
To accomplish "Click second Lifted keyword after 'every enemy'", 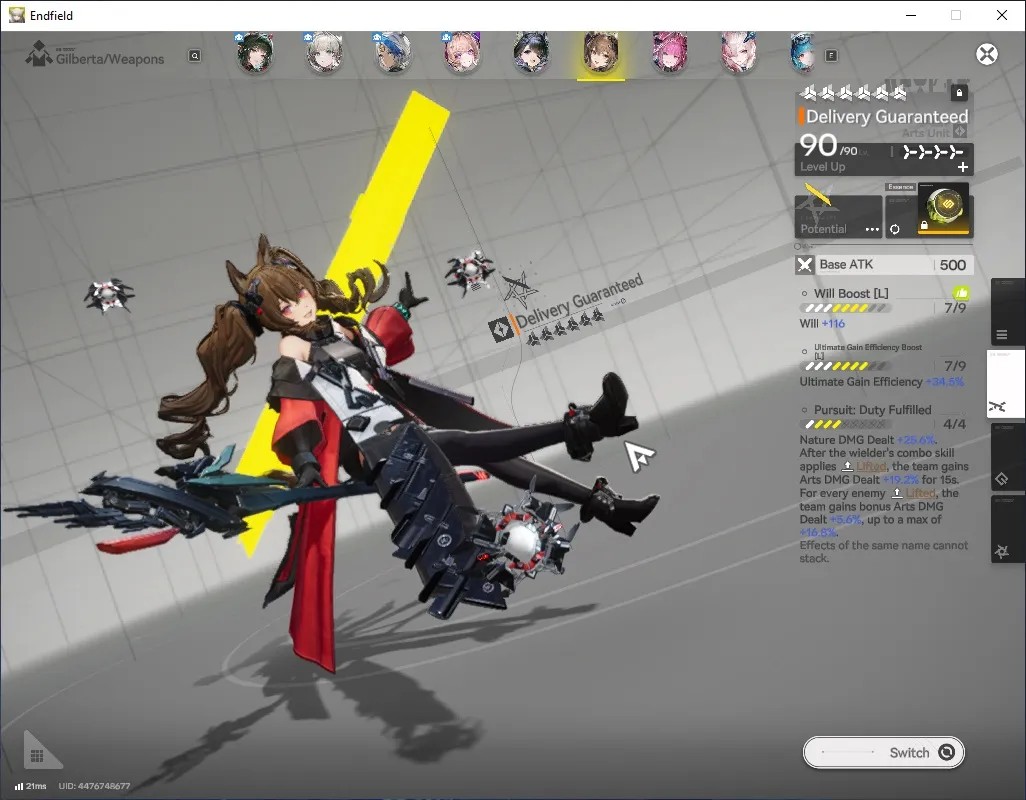I will (921, 493).
